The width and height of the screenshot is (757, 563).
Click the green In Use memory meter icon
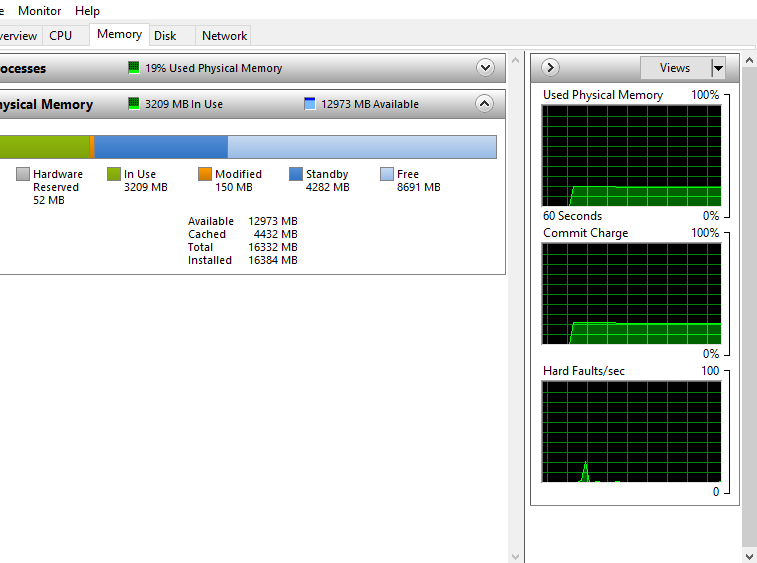click(134, 104)
